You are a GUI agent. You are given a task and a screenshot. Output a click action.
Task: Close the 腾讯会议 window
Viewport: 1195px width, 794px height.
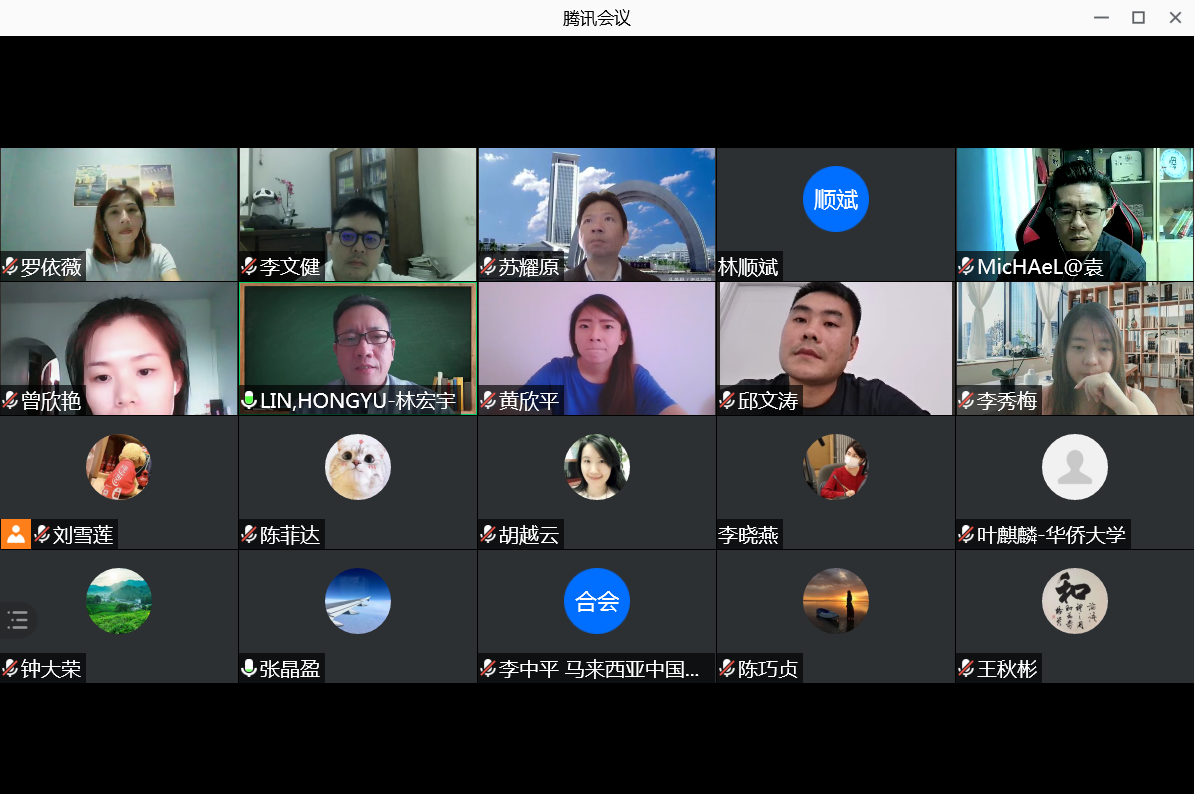1175,18
